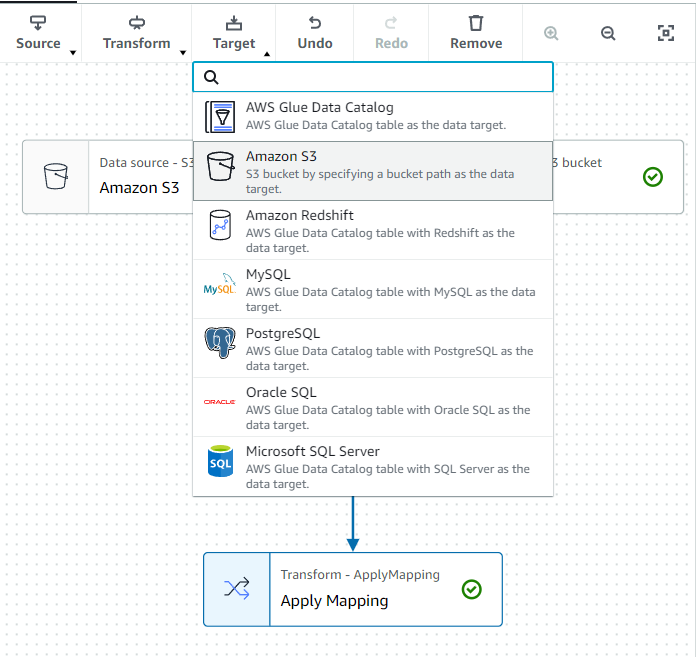Choose Oracle SQL as data target
Image resolution: width=696 pixels, height=657 pixels.
(x=373, y=407)
